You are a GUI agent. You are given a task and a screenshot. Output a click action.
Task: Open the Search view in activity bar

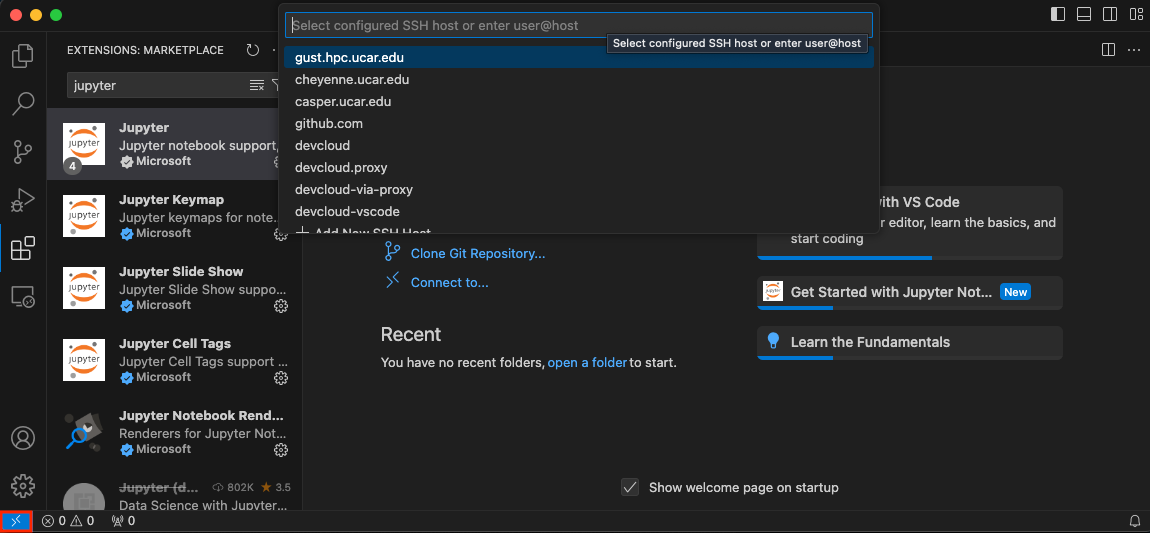pos(23,103)
